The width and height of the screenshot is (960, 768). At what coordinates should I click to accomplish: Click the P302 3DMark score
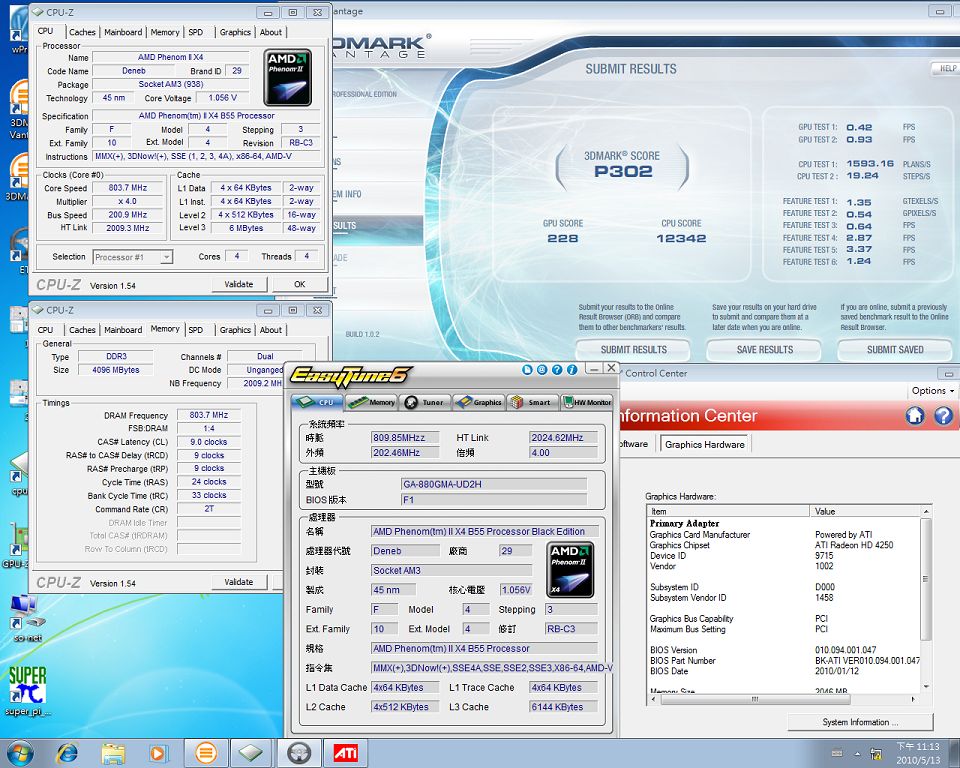pos(623,171)
